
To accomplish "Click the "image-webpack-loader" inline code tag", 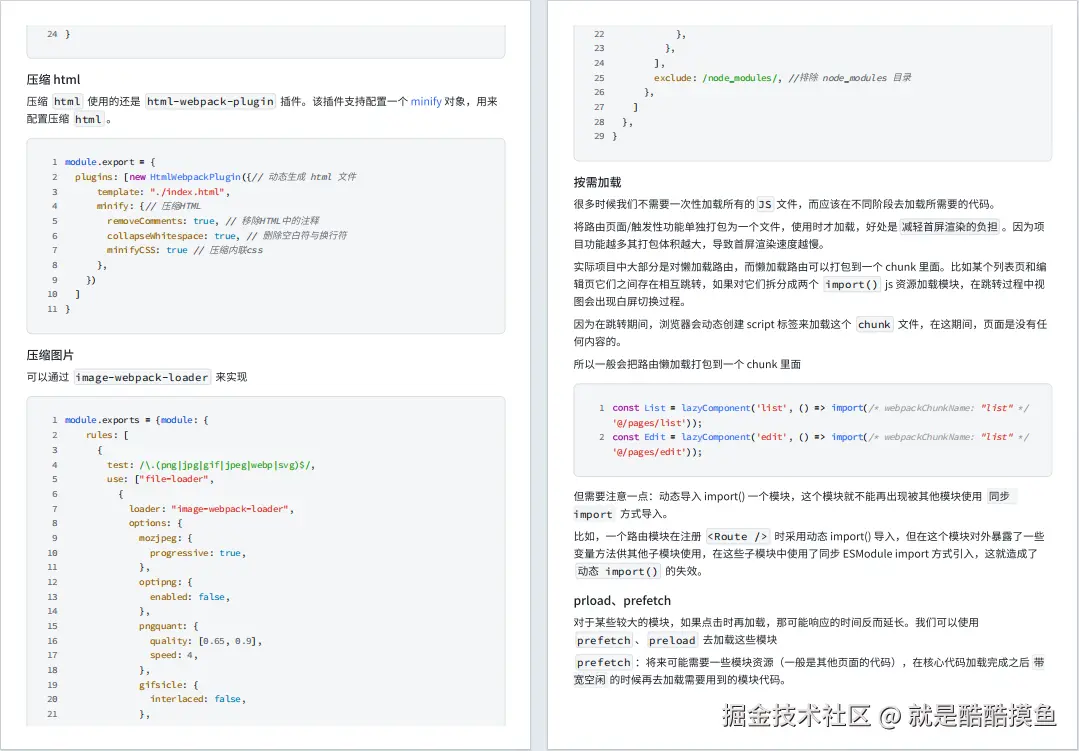I will point(141,377).
